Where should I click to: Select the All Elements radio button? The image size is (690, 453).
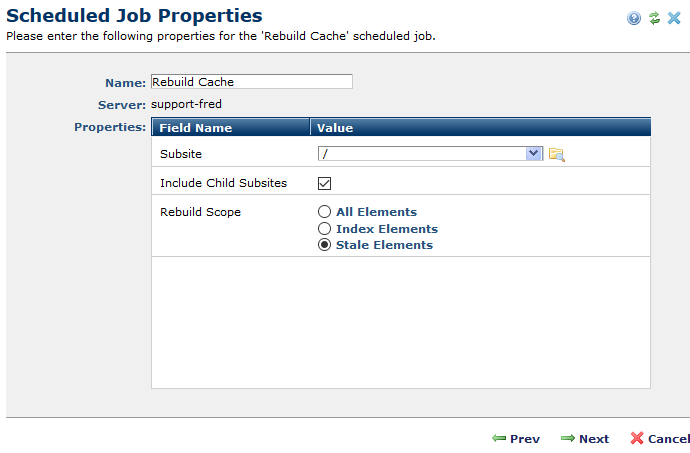click(x=324, y=212)
